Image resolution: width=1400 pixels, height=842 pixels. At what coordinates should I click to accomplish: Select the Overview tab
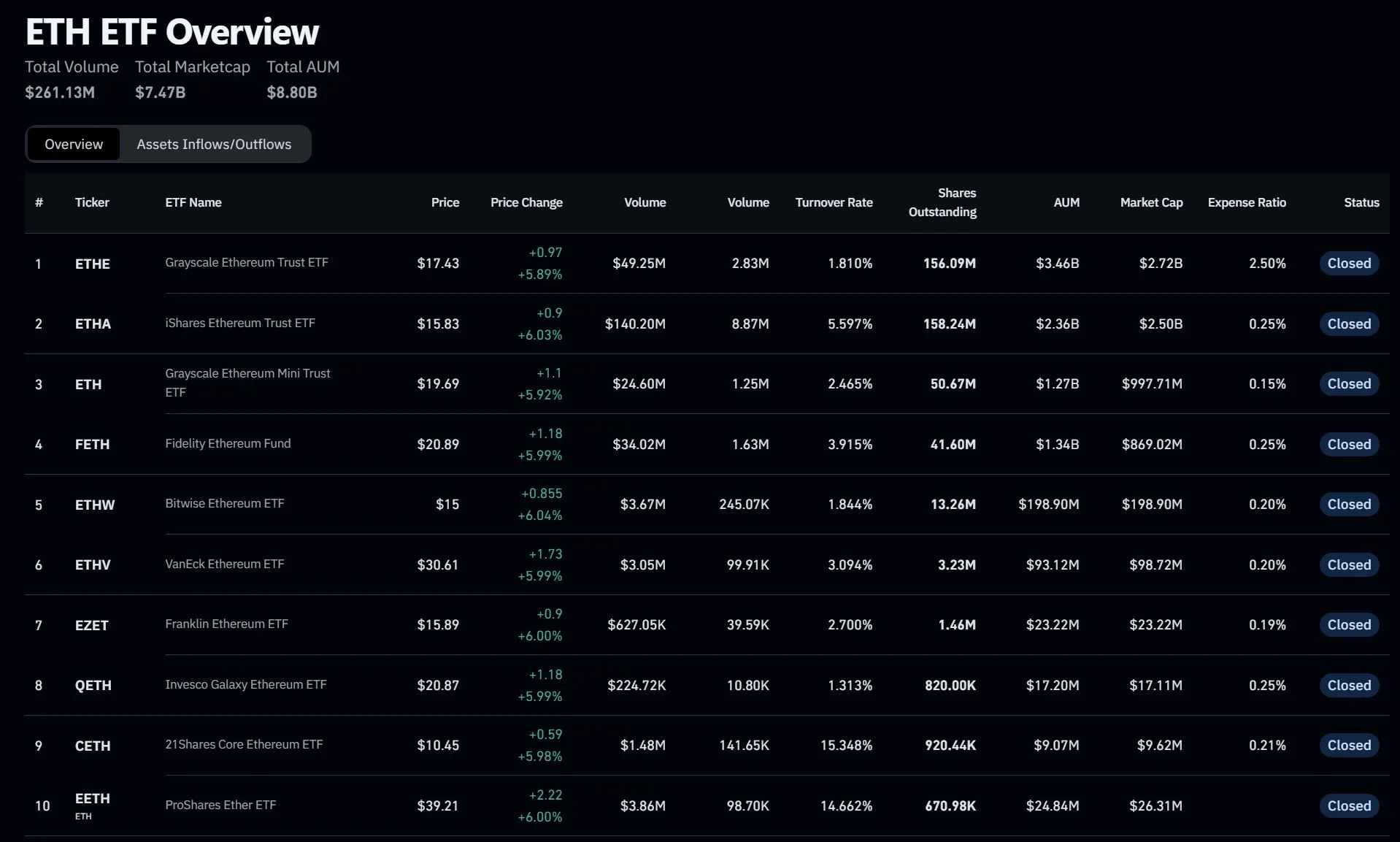click(x=74, y=145)
